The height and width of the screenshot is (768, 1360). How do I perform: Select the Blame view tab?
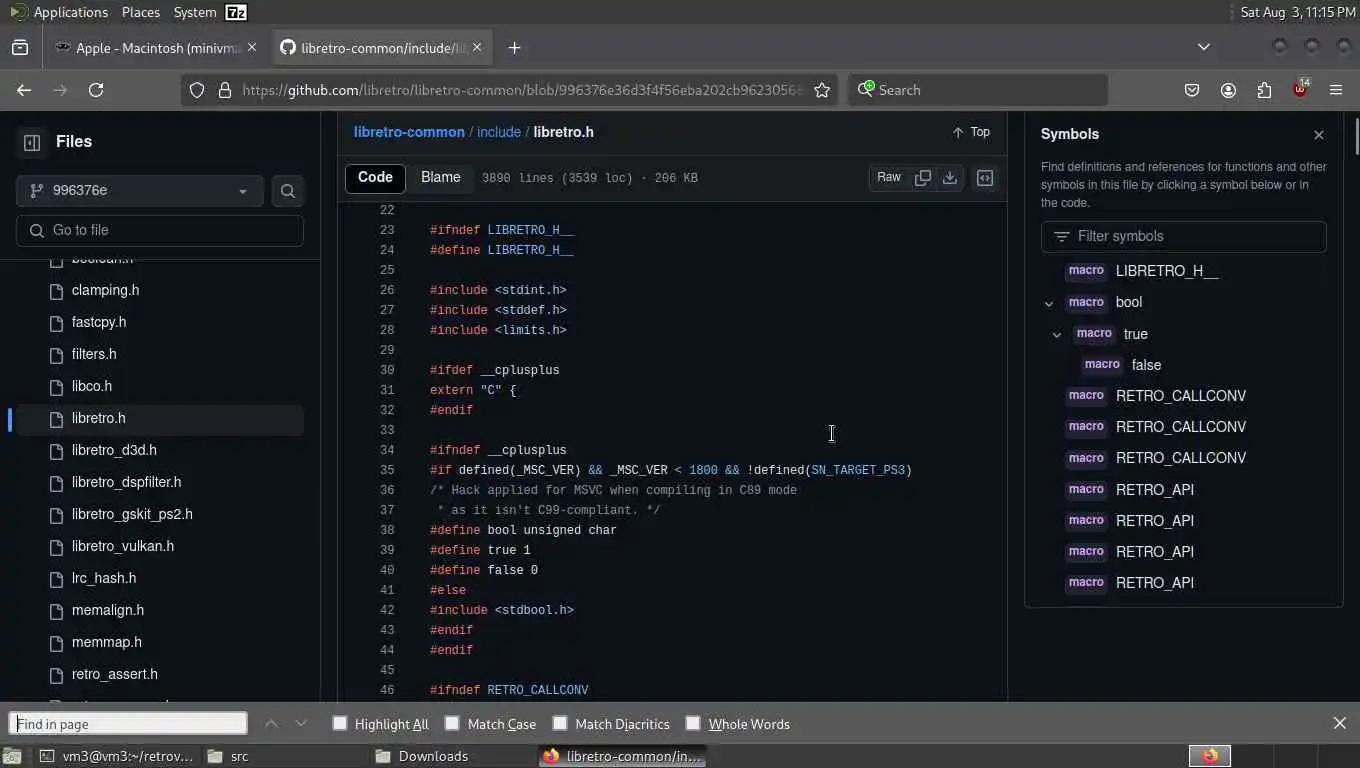click(x=441, y=178)
